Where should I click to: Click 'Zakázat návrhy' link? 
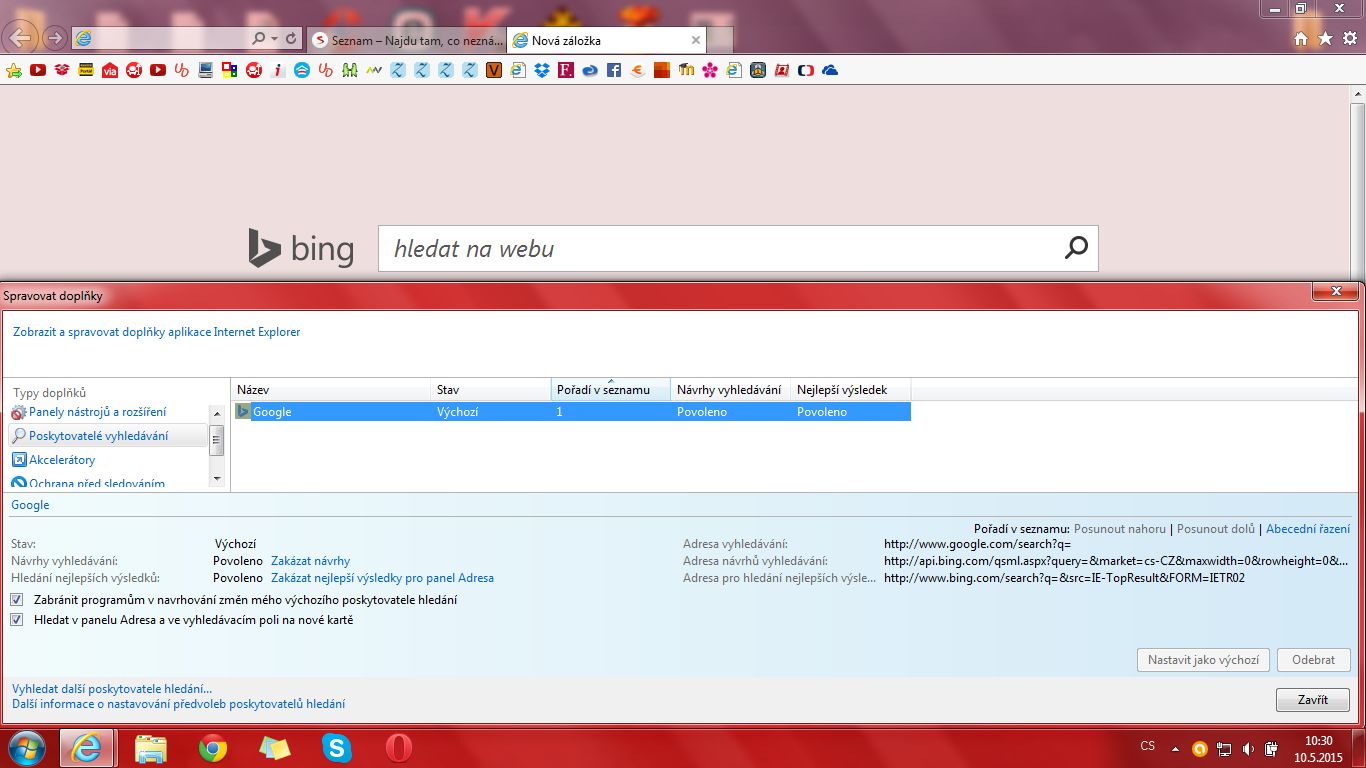(x=310, y=561)
